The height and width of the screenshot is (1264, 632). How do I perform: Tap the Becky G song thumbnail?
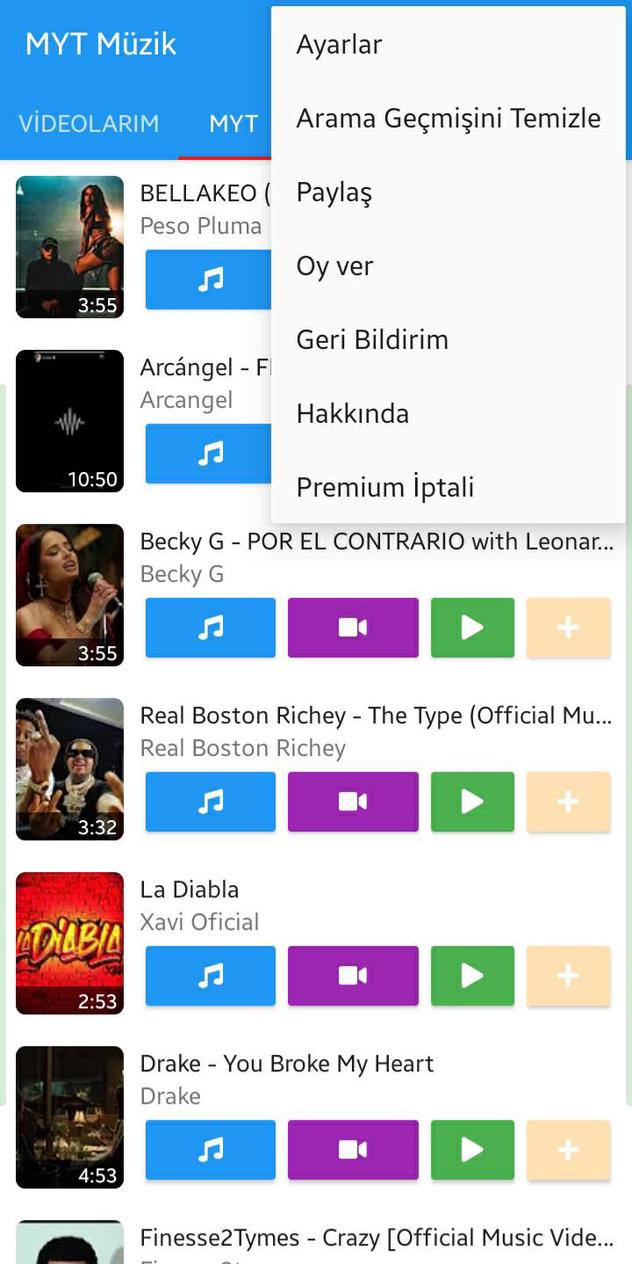point(70,594)
